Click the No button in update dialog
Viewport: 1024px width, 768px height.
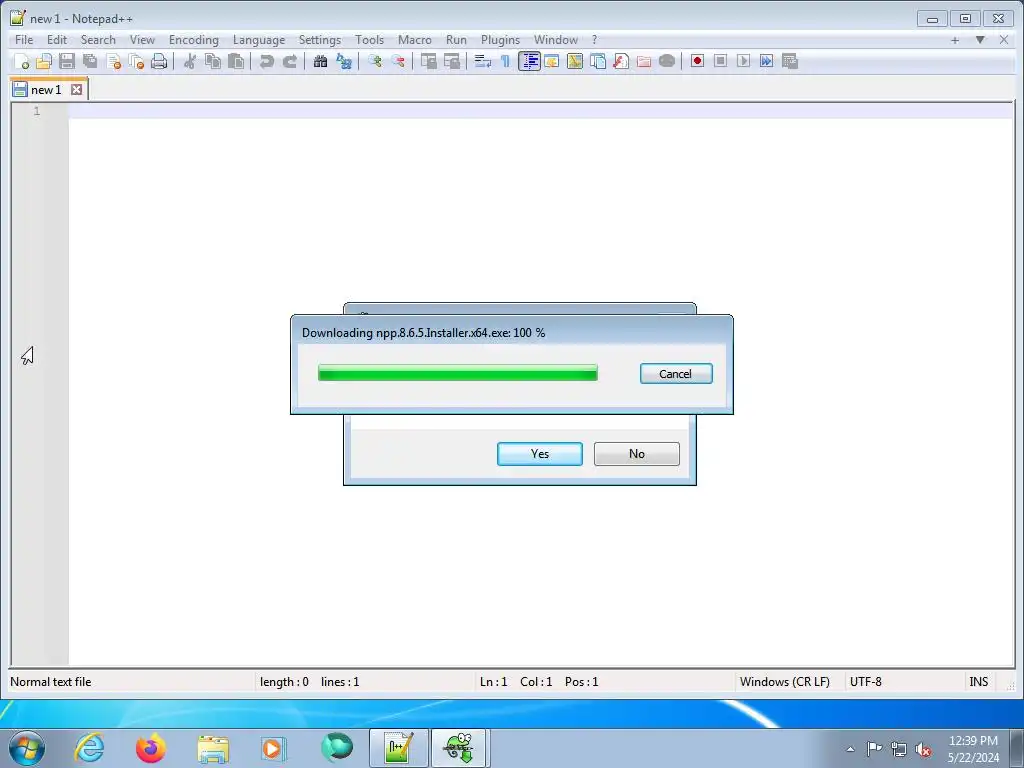click(x=637, y=454)
